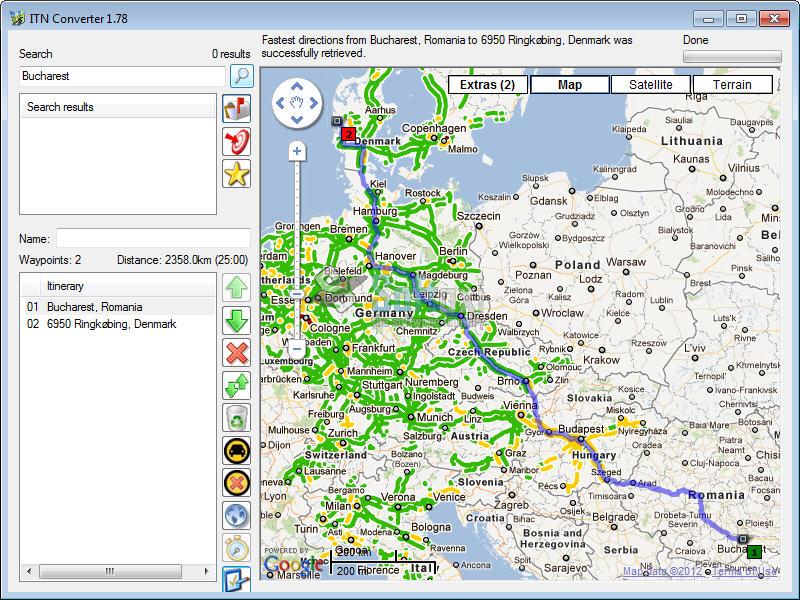The image size is (800, 600).
Task: Click the Google logo on map
Action: tap(293, 564)
